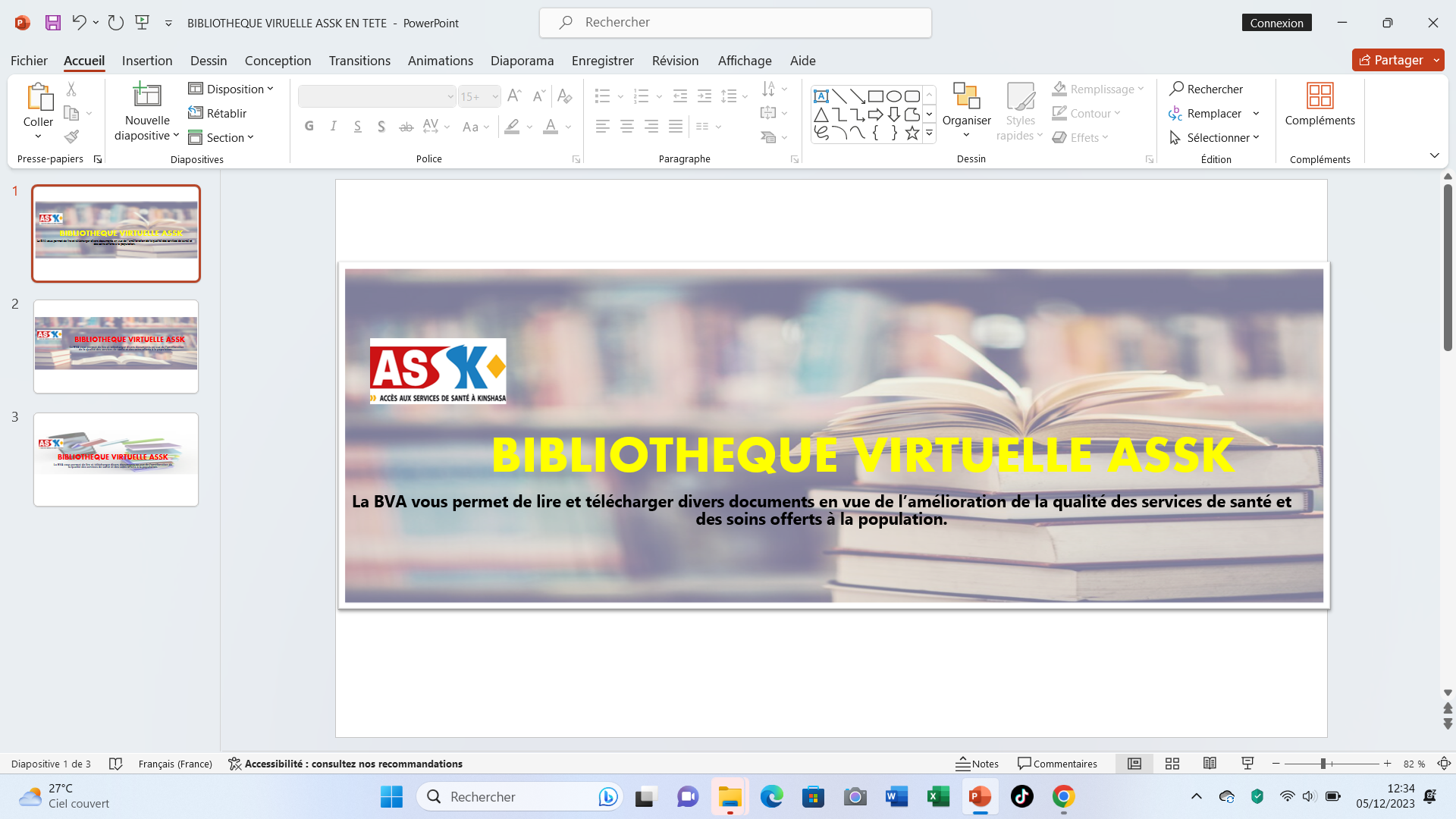Click the Partager share button

pos(1390,60)
